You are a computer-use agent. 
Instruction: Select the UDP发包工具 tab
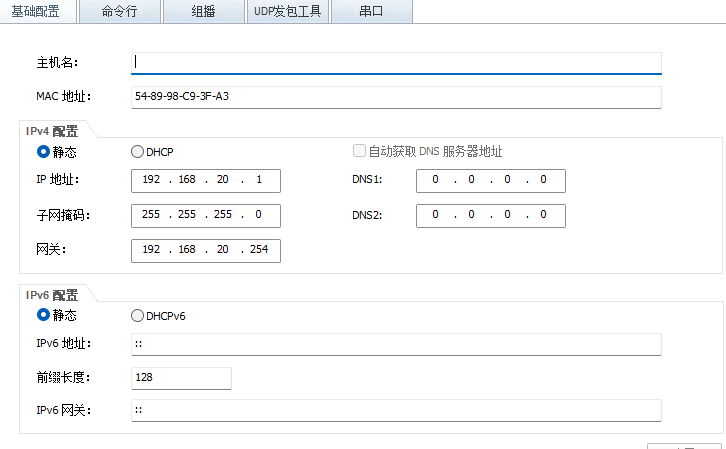tap(287, 11)
